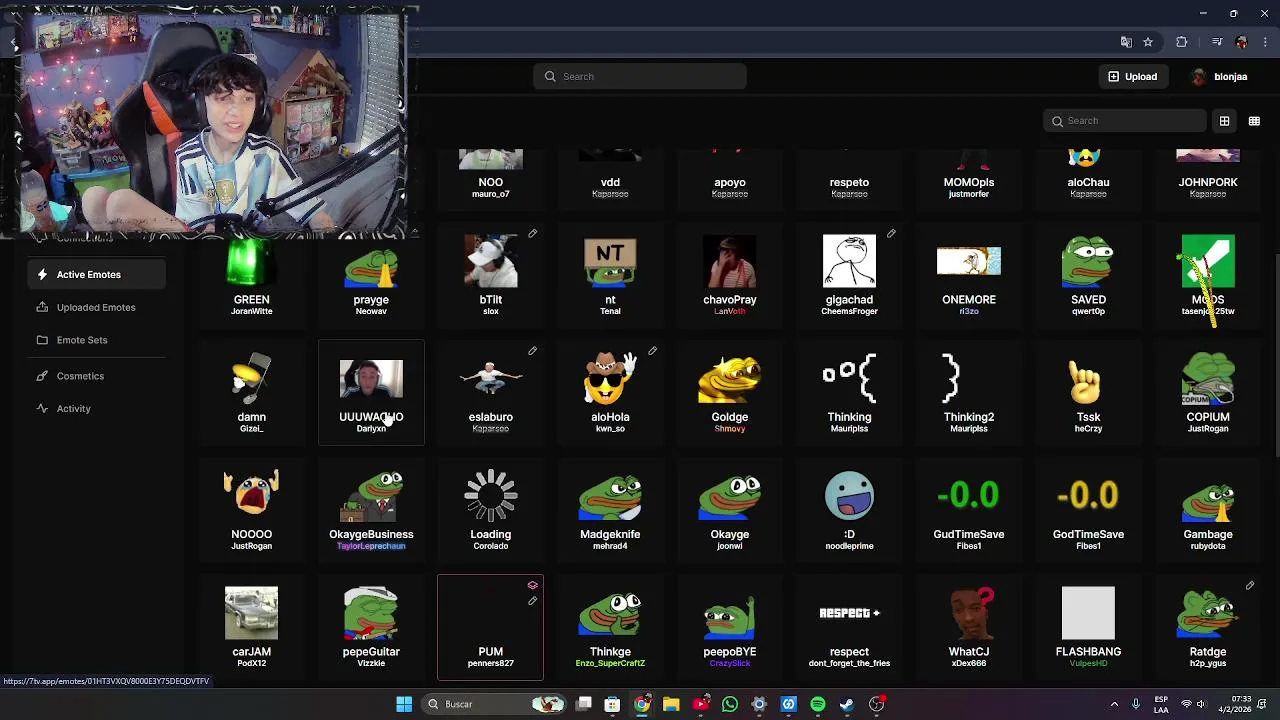Image resolution: width=1280 pixels, height=720 pixels.
Task: Open the chavoPray emote
Action: click(x=730, y=276)
